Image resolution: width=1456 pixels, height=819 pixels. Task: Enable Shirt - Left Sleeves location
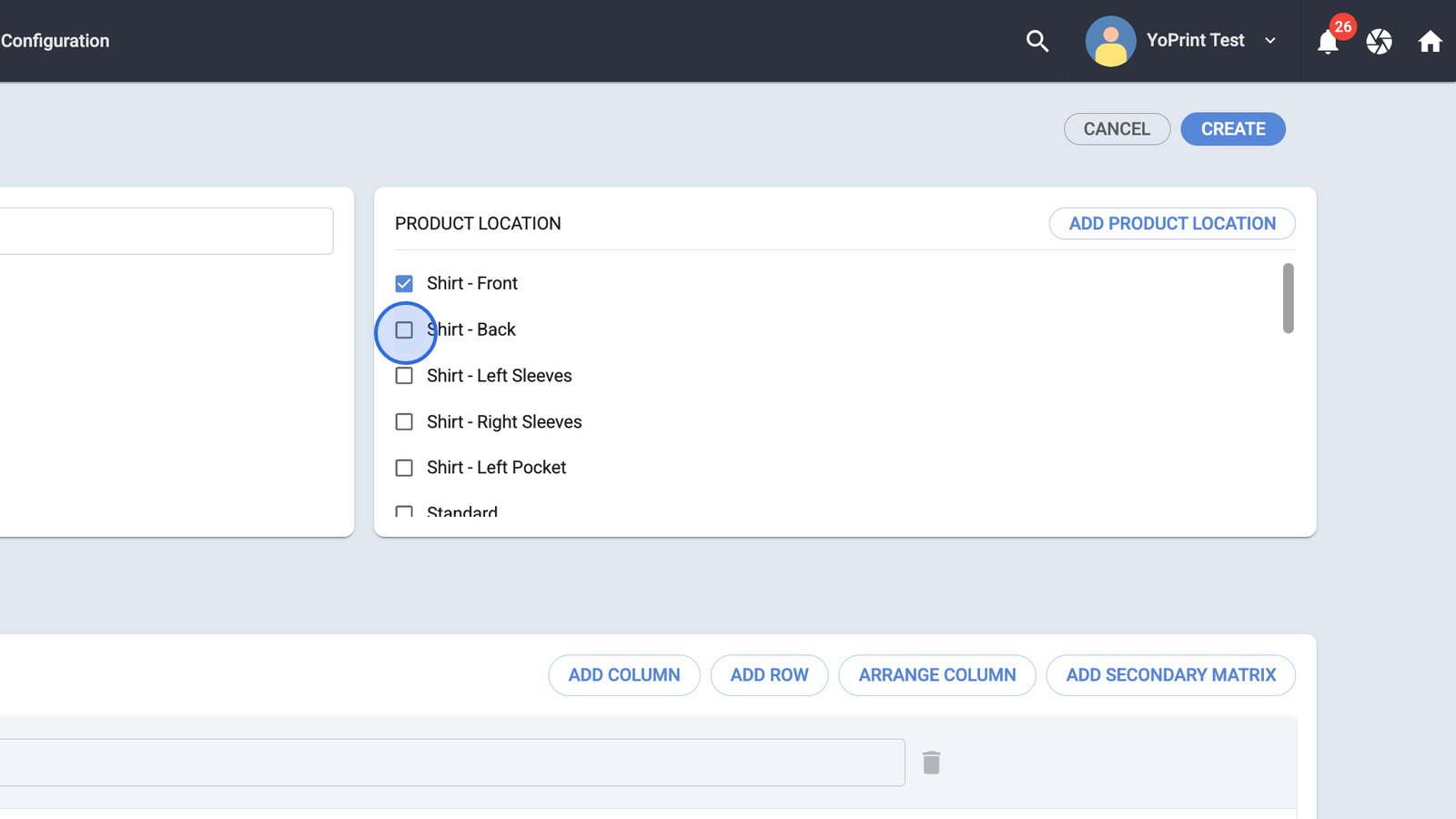click(x=404, y=376)
